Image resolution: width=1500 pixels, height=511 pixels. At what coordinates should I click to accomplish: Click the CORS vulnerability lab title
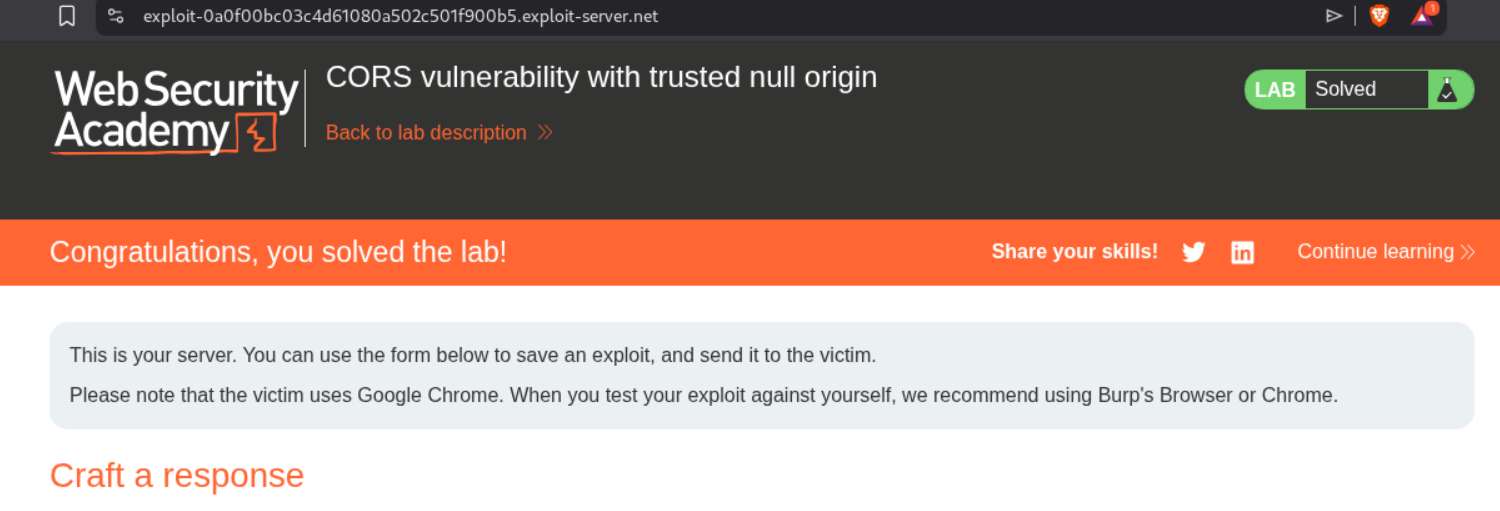click(x=601, y=77)
